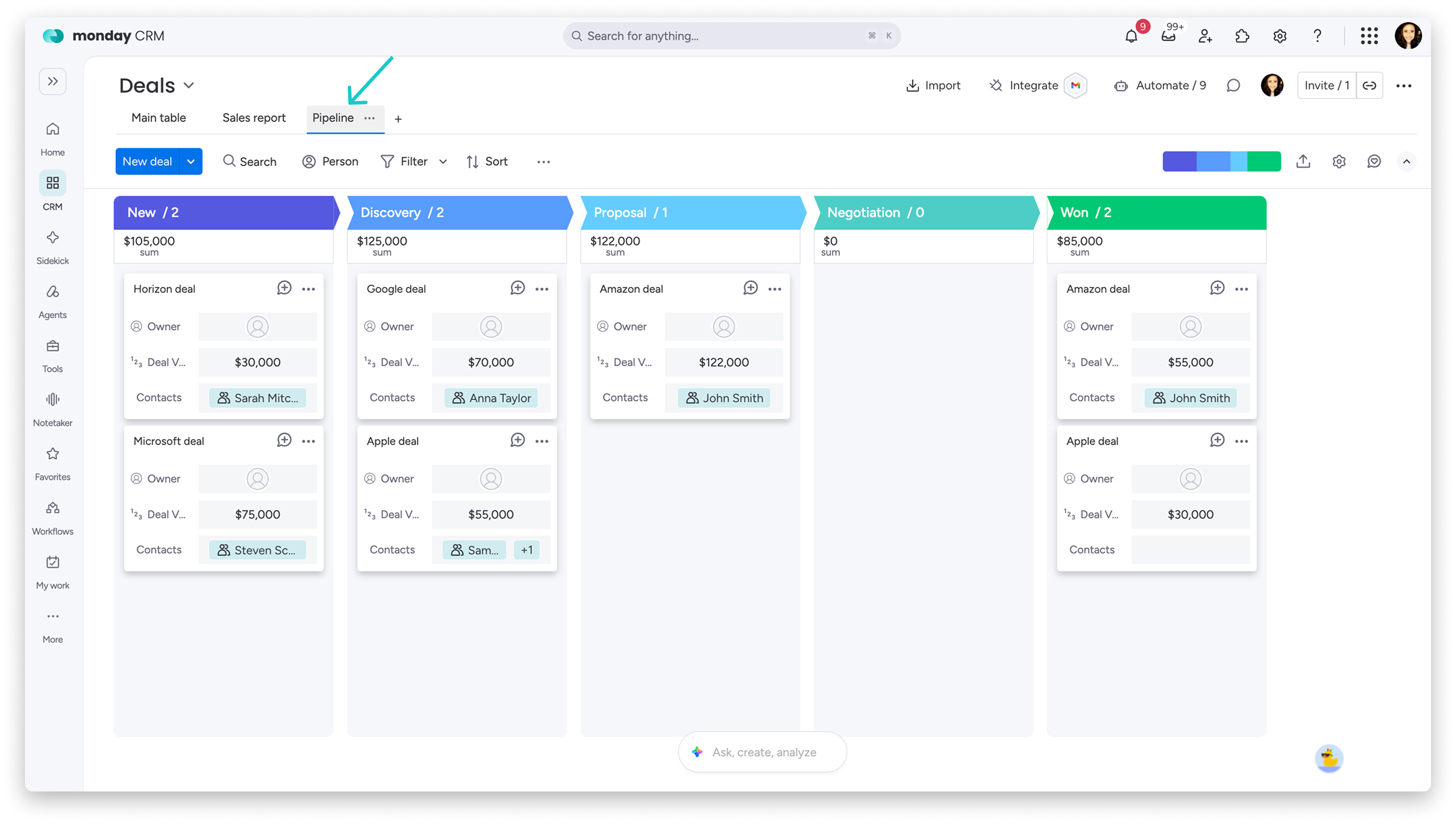
Task: Open Favorites in the sidebar
Action: pyautogui.click(x=53, y=463)
